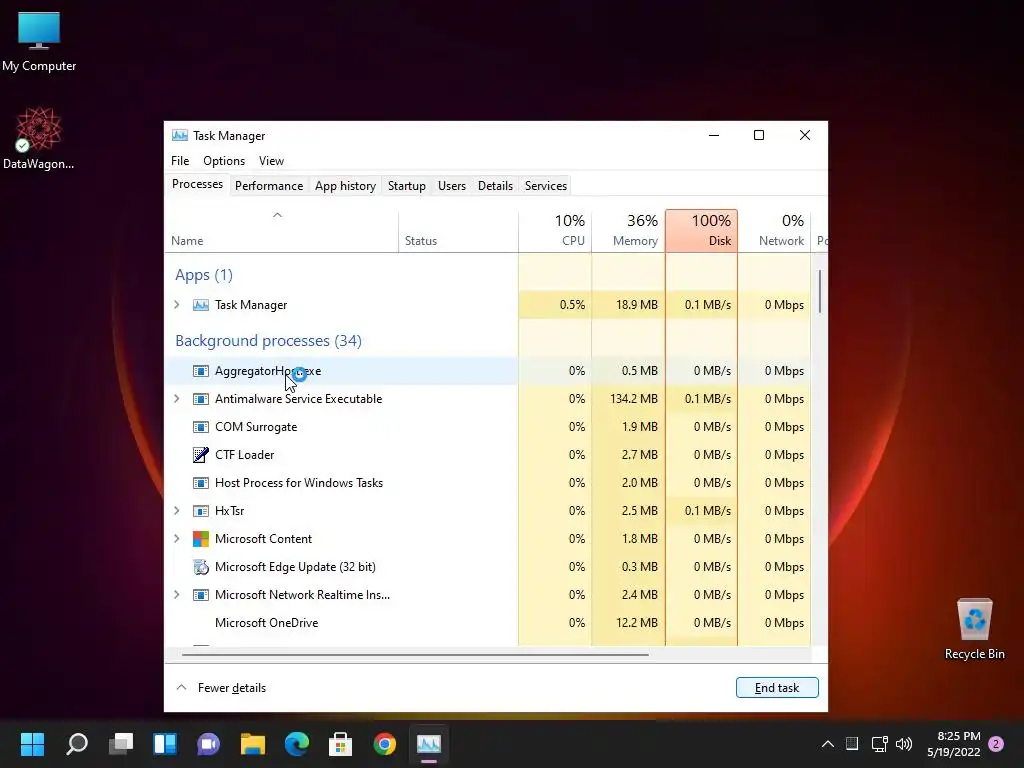Image resolution: width=1024 pixels, height=768 pixels.
Task: Click the Task Manager title bar icon
Action: pyautogui.click(x=180, y=135)
